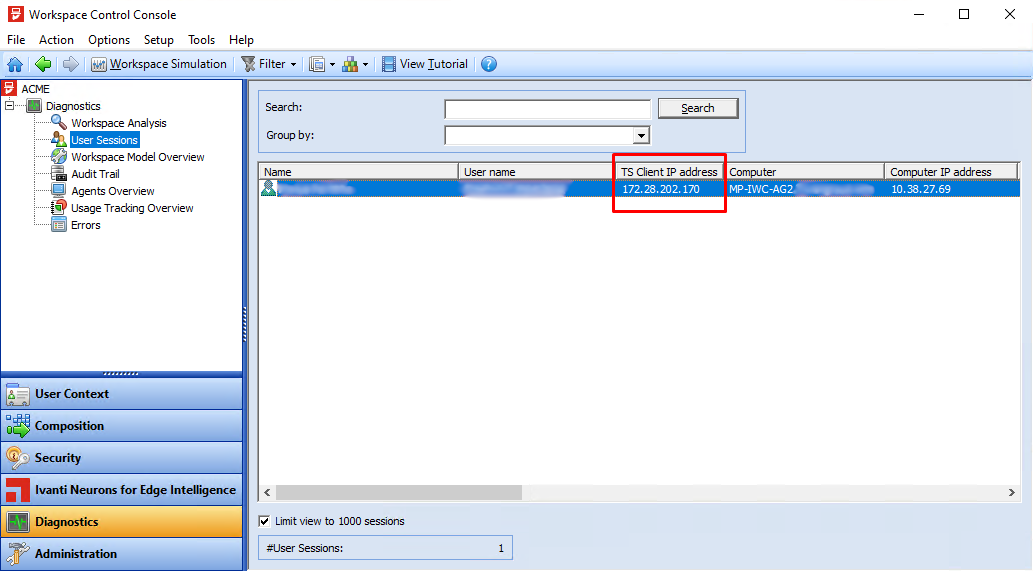
Task: Click the Search button
Action: click(x=698, y=108)
